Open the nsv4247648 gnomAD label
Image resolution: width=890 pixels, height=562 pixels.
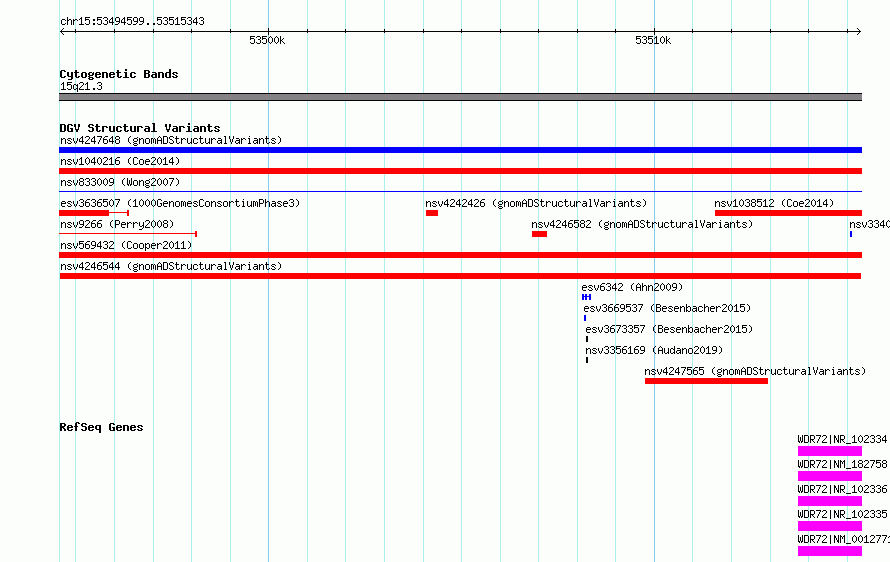pyautogui.click(x=171, y=140)
